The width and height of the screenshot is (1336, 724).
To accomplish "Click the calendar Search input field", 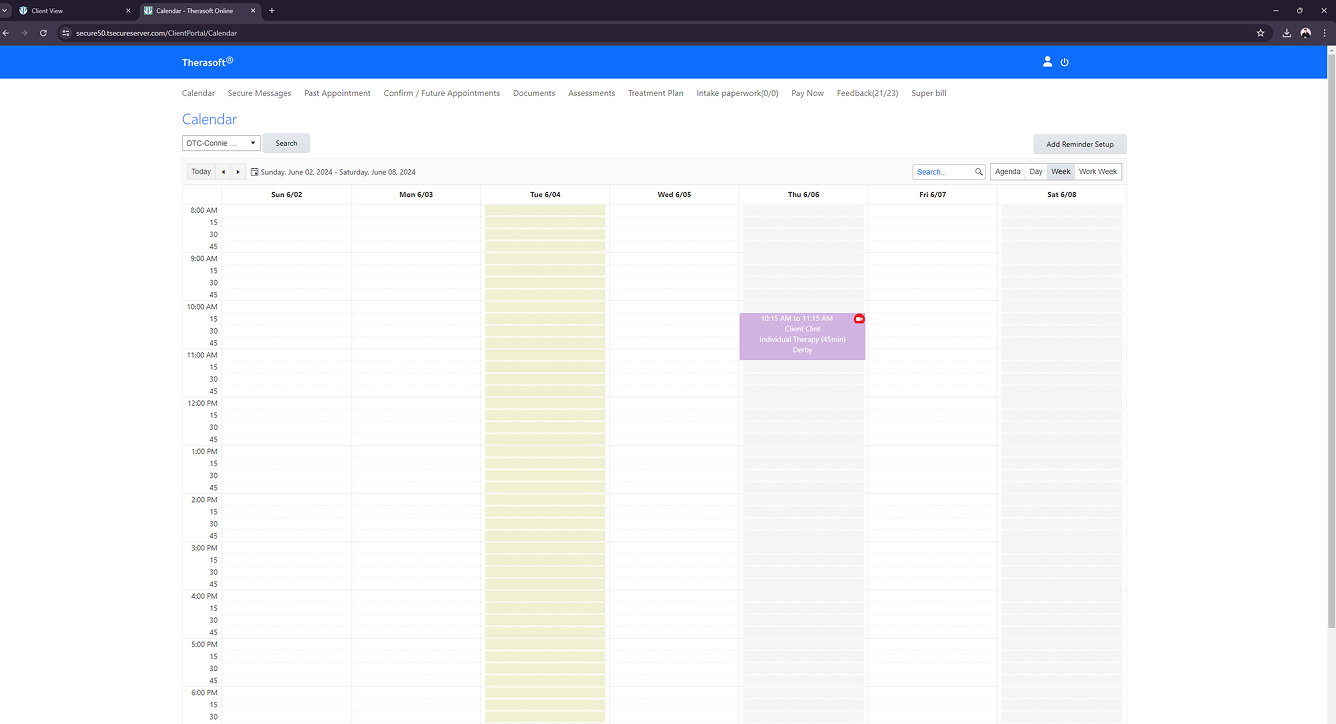I will pyautogui.click(x=943, y=172).
